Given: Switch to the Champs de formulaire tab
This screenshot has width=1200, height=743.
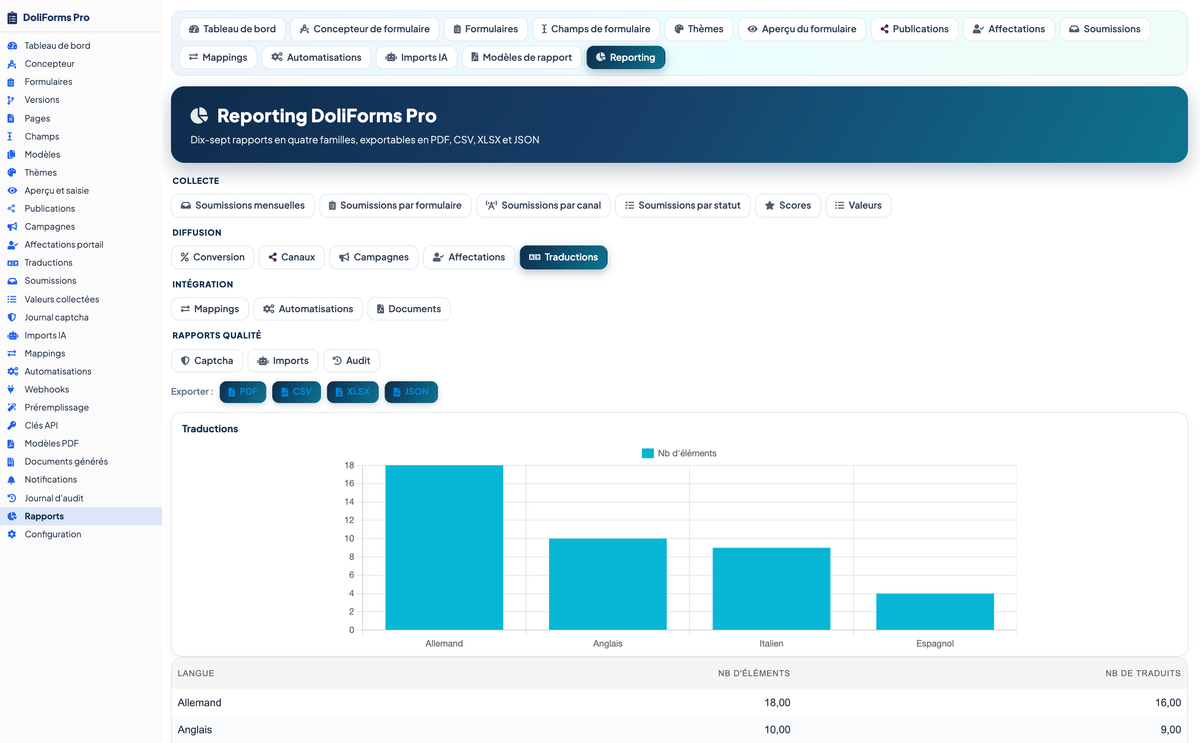Looking at the screenshot, I should tap(598, 29).
